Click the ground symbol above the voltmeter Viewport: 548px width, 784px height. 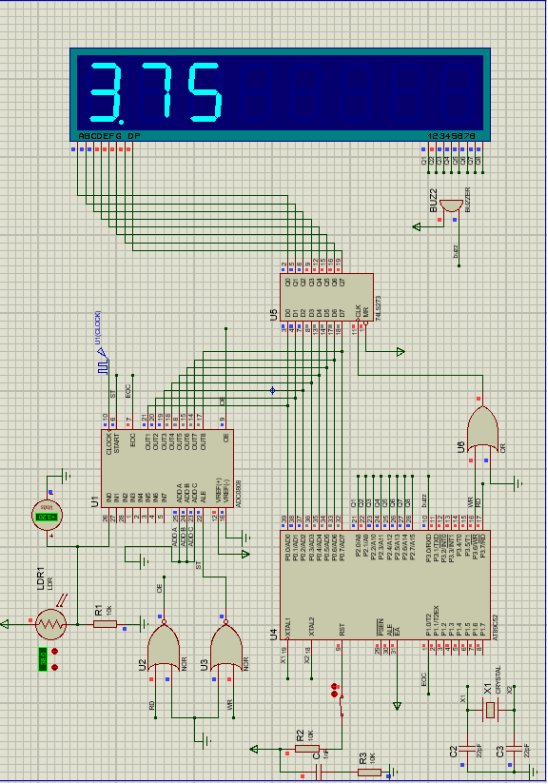[x=66, y=476]
